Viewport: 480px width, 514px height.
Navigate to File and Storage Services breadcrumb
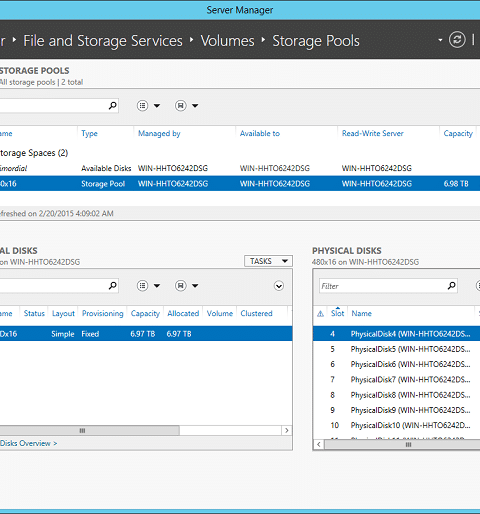coord(103,41)
